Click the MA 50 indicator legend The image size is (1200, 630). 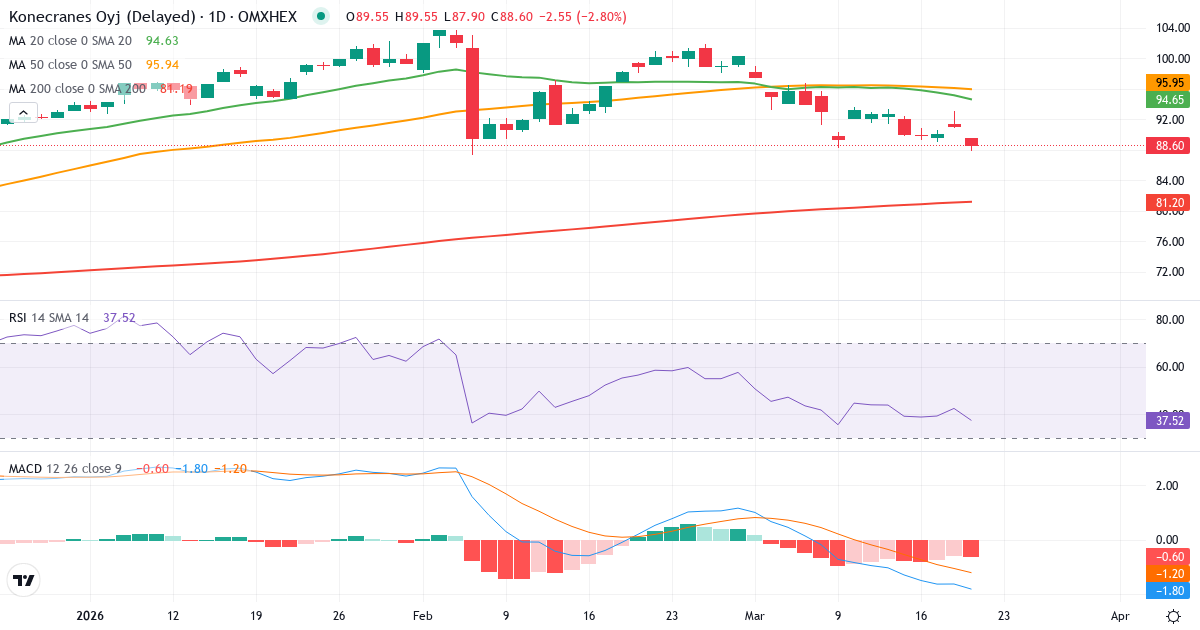tap(70, 64)
